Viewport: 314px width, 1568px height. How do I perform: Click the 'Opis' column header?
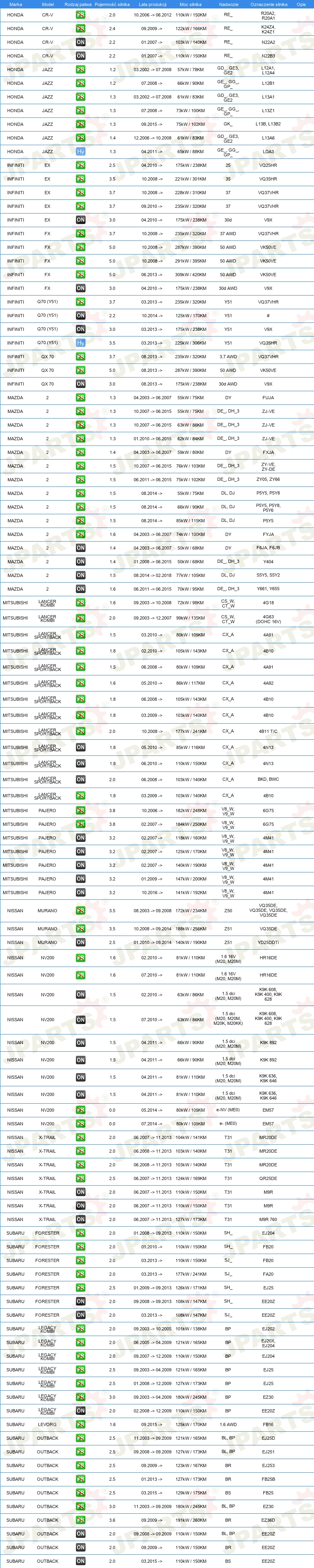[301, 4]
